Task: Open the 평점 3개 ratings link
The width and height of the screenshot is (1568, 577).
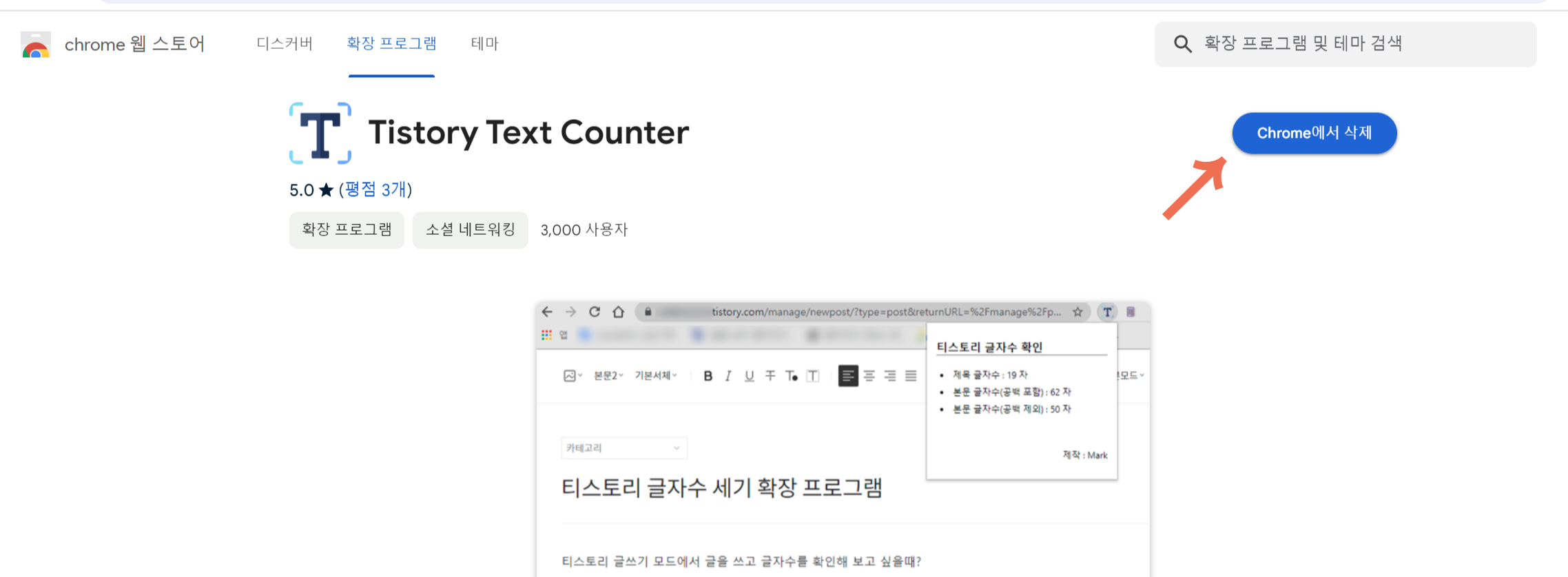Action: click(375, 189)
